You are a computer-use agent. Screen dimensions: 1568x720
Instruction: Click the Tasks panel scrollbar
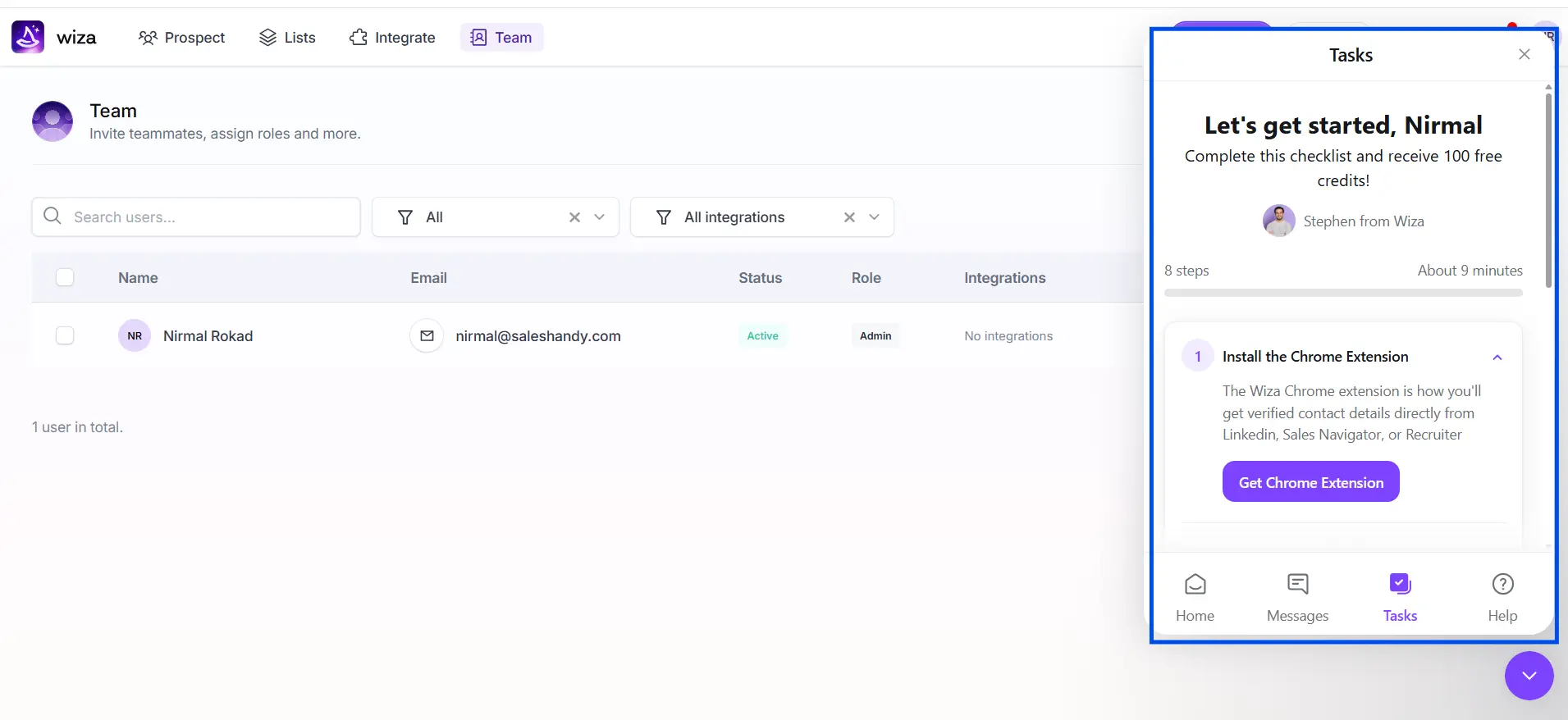(1548, 189)
